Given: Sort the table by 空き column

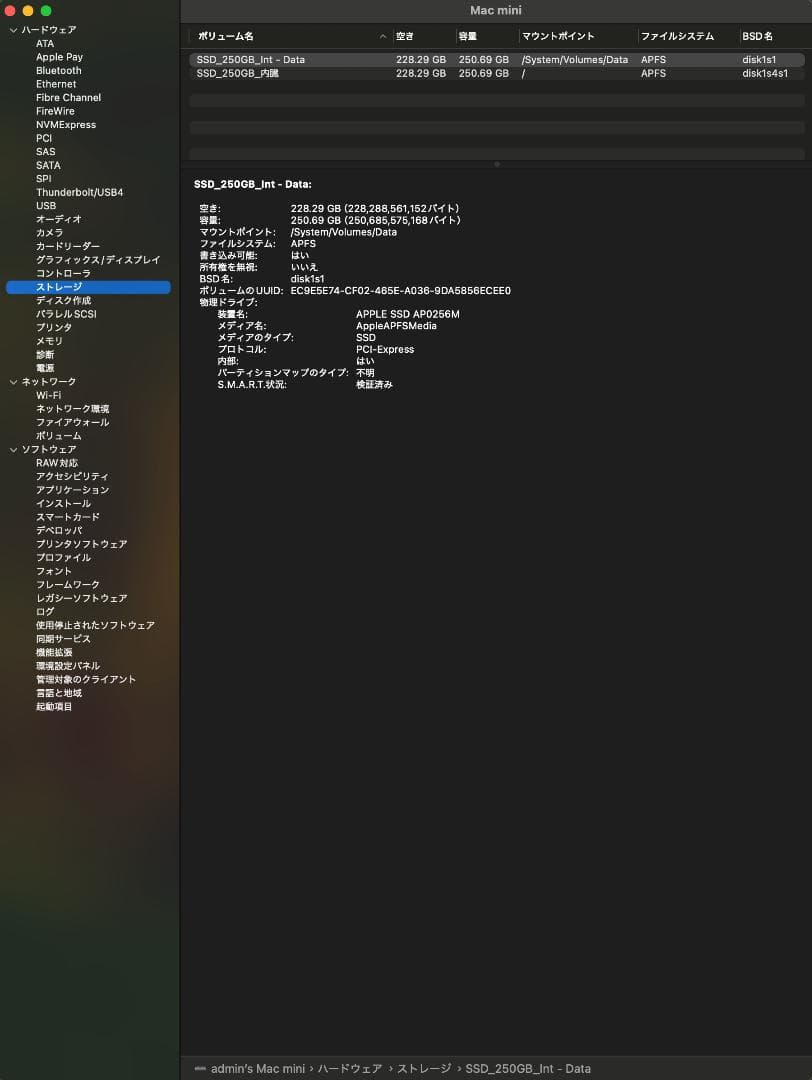Looking at the screenshot, I should pyautogui.click(x=405, y=37).
